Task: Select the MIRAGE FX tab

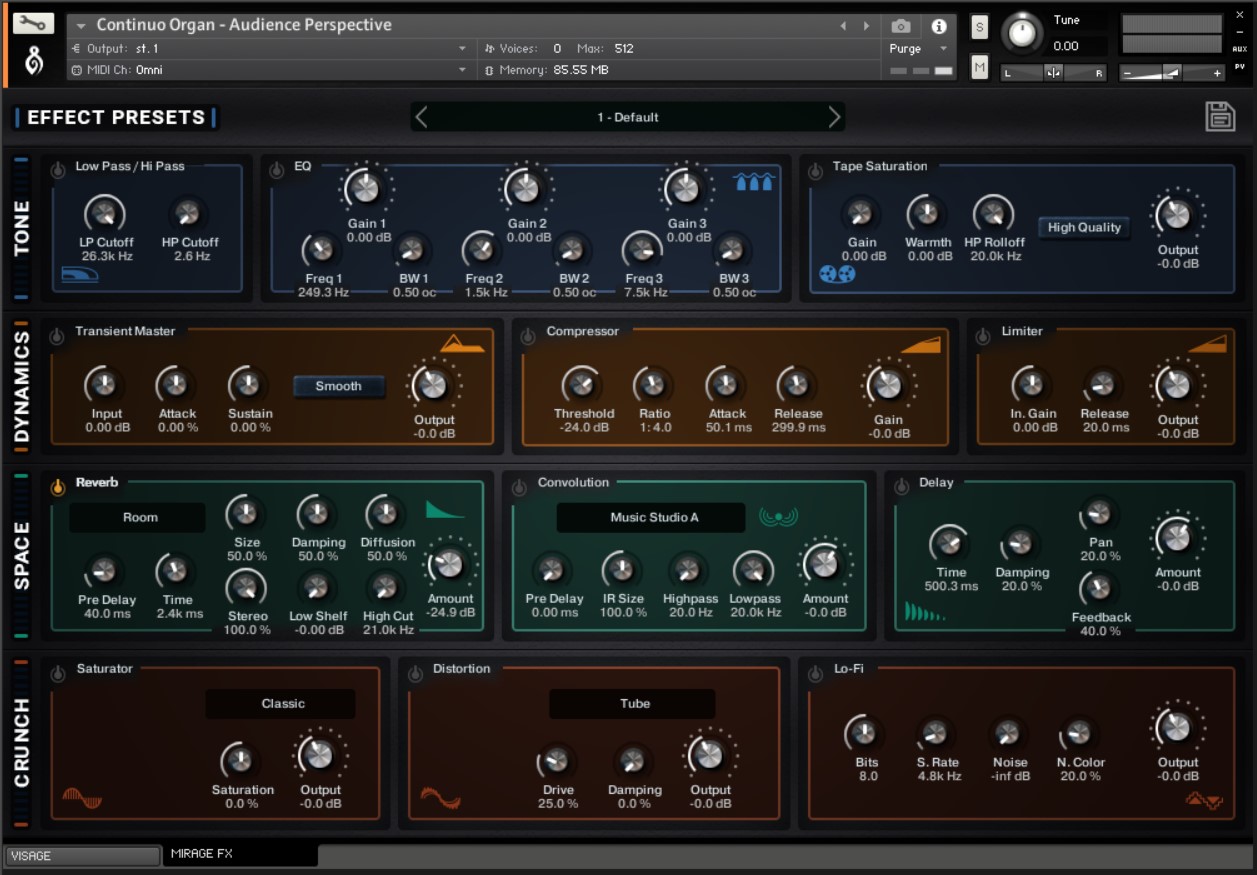Action: (x=240, y=854)
